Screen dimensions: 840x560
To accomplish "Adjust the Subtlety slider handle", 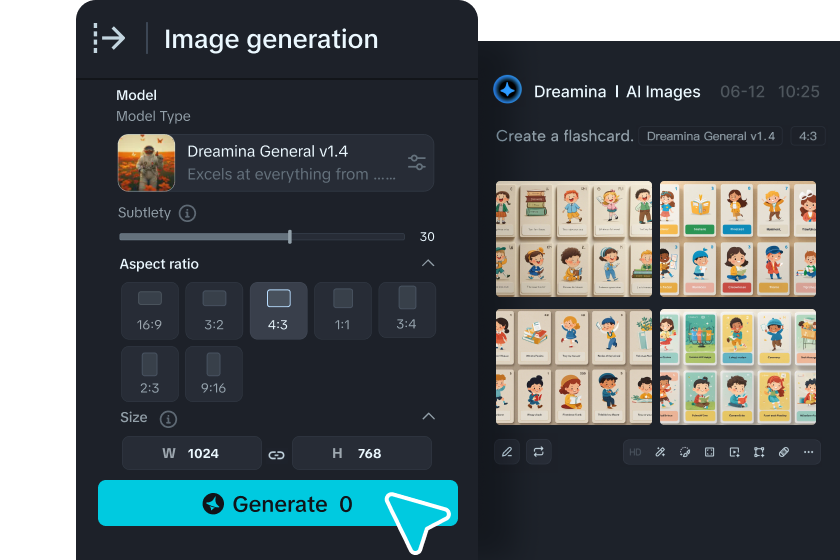I will click(x=290, y=237).
